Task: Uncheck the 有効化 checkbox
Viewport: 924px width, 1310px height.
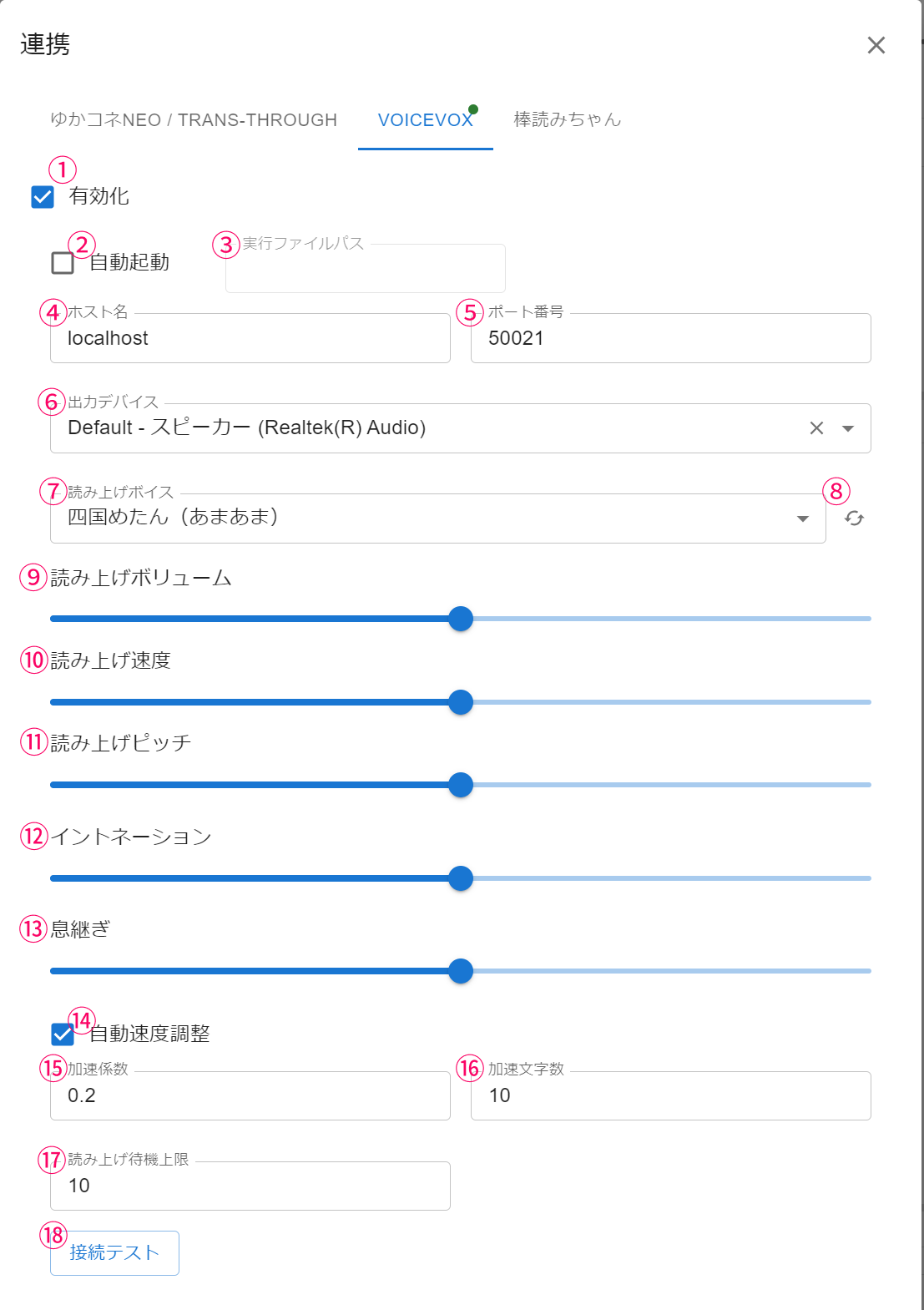Action: pos(43,197)
